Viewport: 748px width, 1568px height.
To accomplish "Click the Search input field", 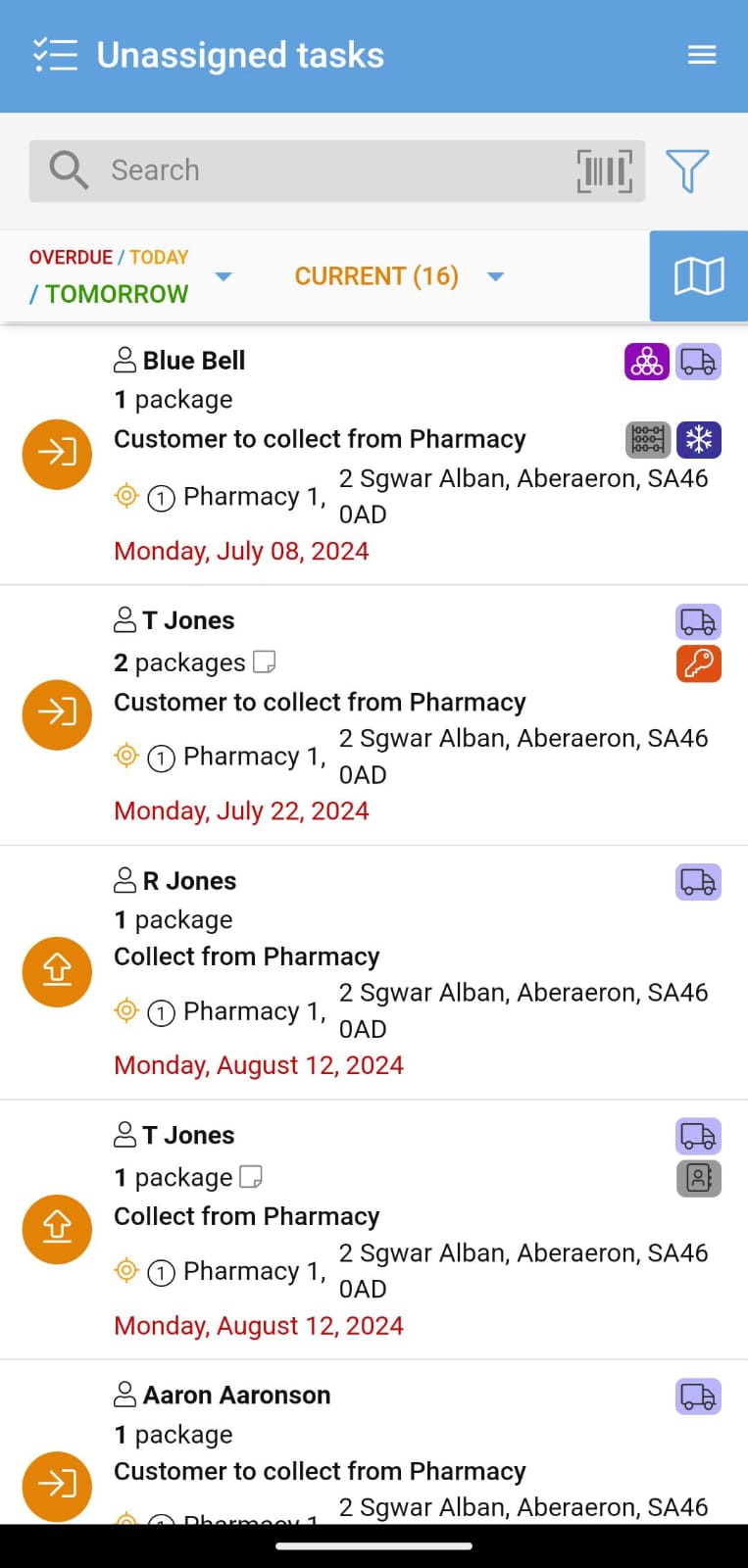I will tap(333, 171).
